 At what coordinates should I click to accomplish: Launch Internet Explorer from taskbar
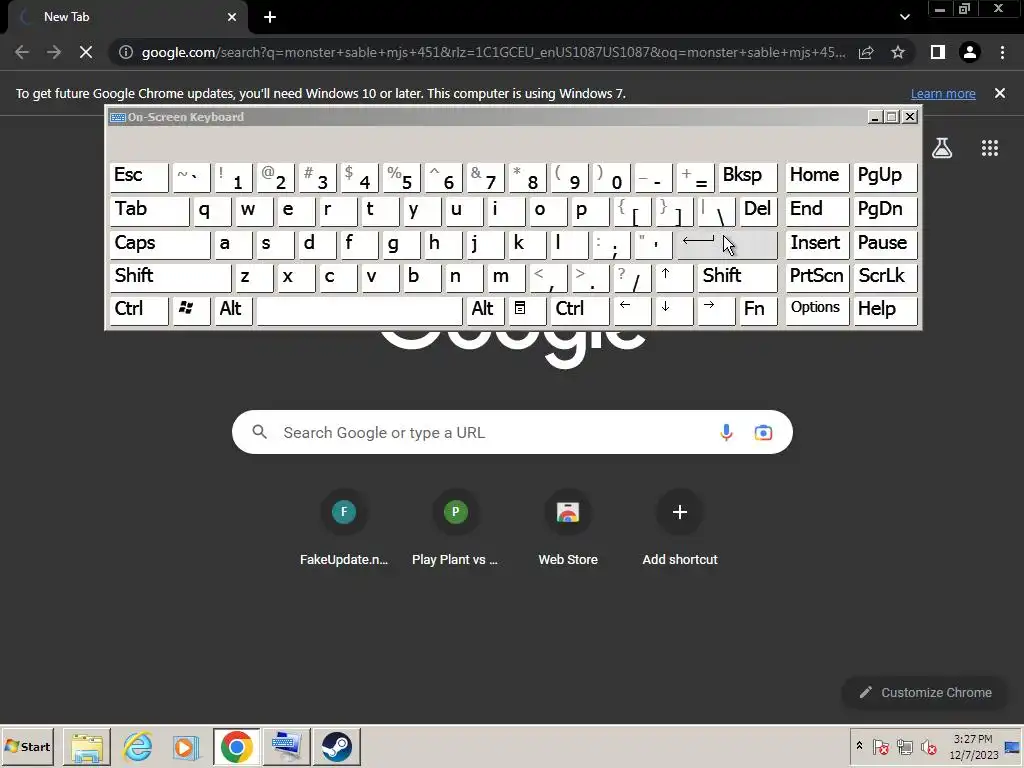click(138, 746)
